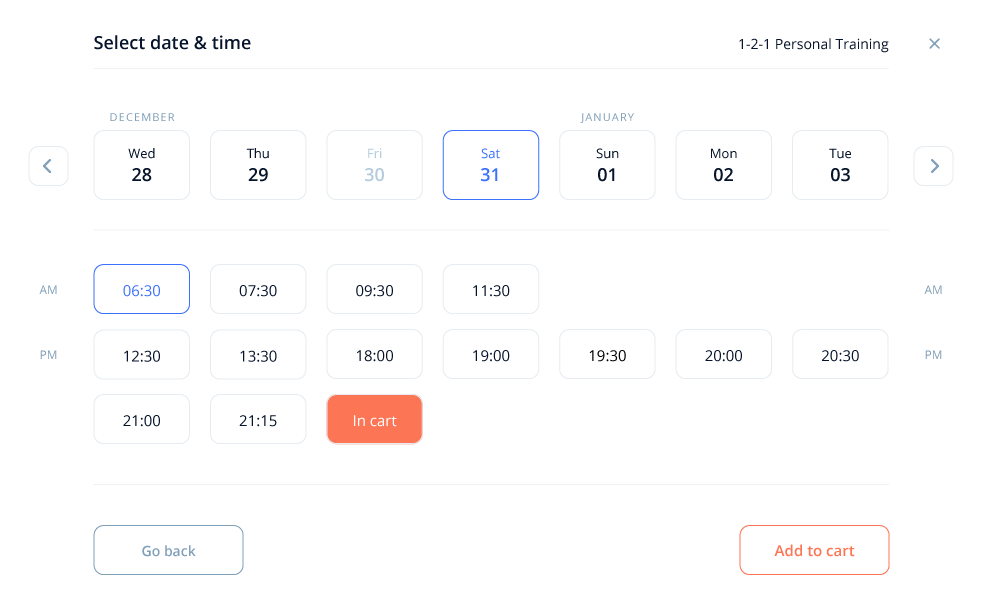982x605 pixels.
Task: Navigate to next week with right arrow
Action: click(x=933, y=165)
